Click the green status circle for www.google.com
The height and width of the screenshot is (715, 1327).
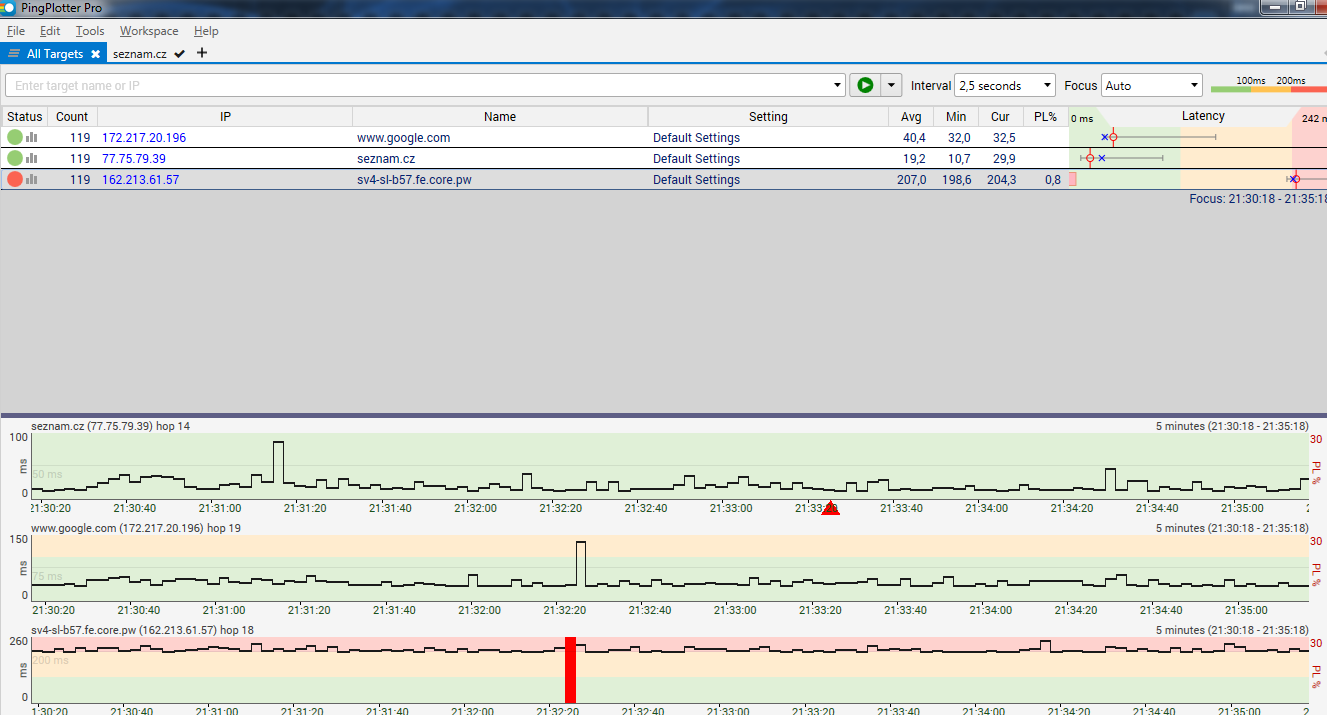[15, 138]
